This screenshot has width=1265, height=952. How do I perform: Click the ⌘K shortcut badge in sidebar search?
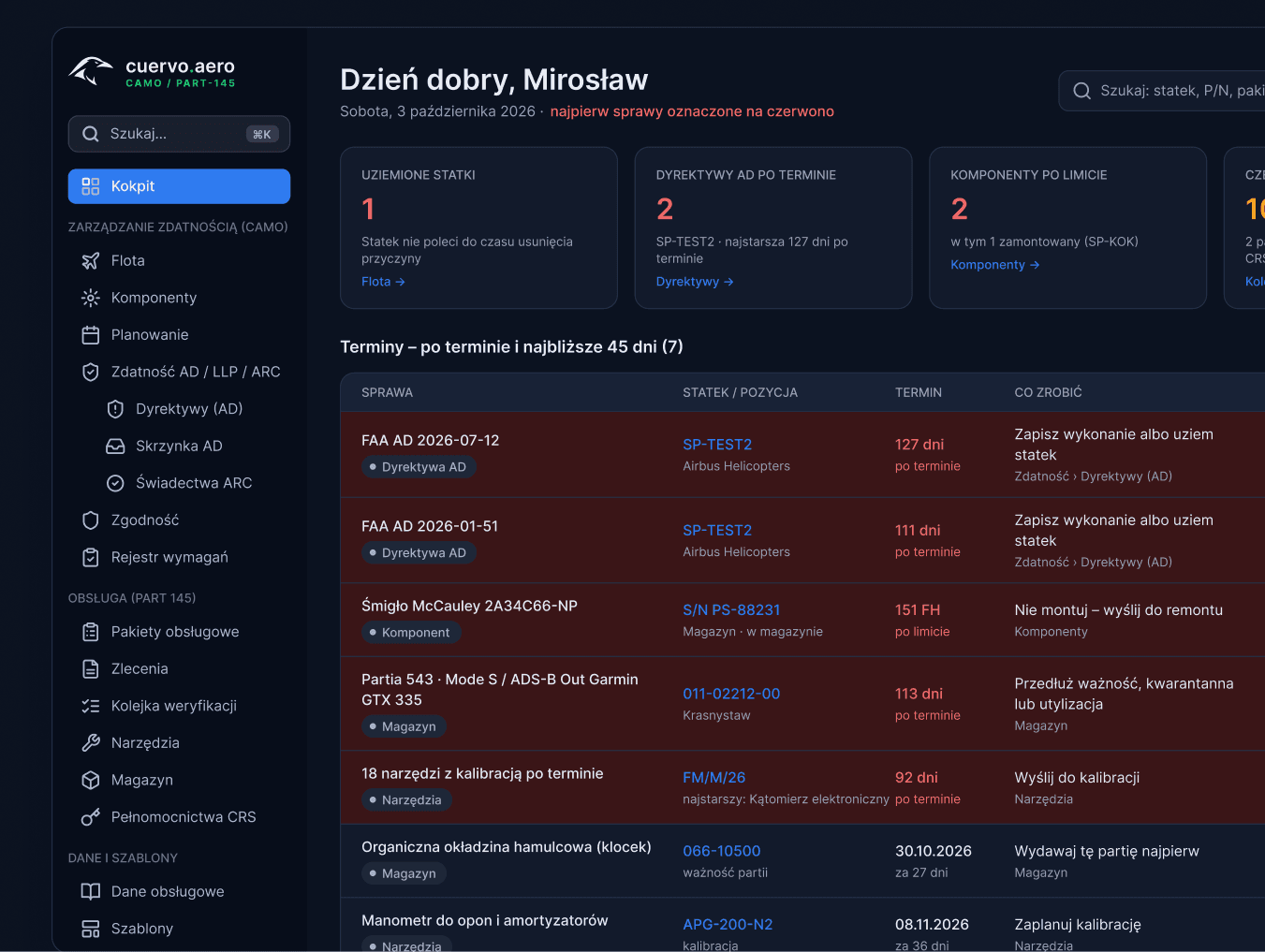262,135
